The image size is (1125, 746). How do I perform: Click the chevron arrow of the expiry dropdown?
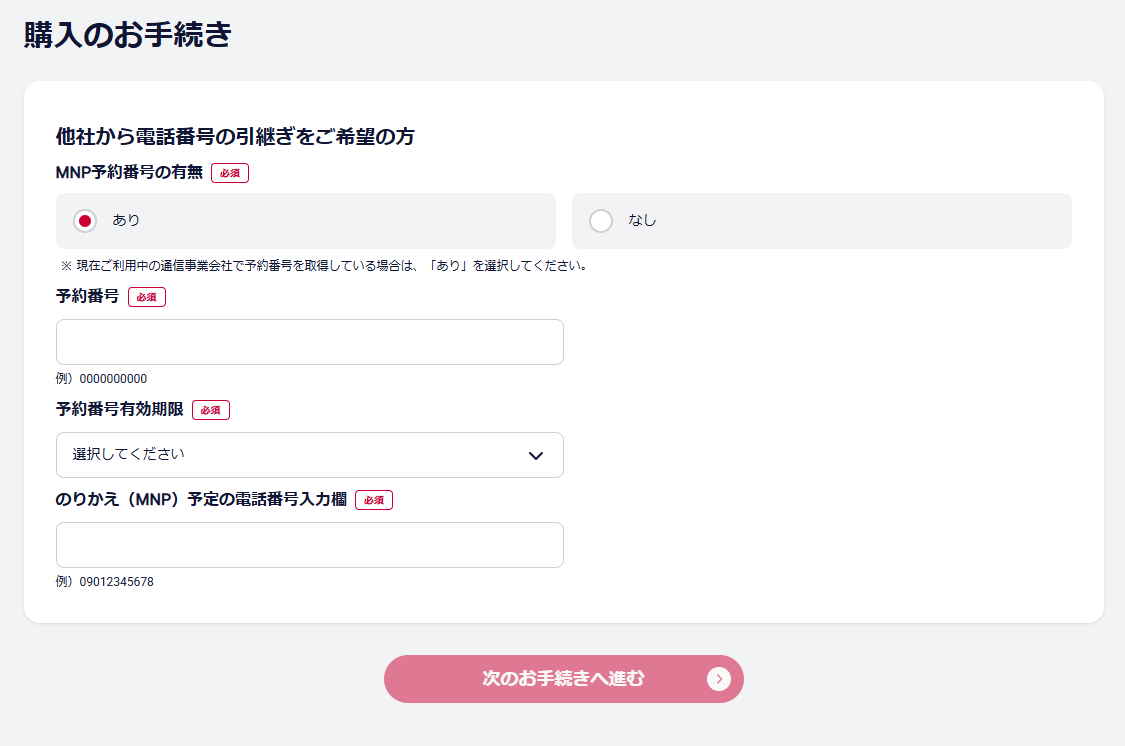tap(536, 456)
